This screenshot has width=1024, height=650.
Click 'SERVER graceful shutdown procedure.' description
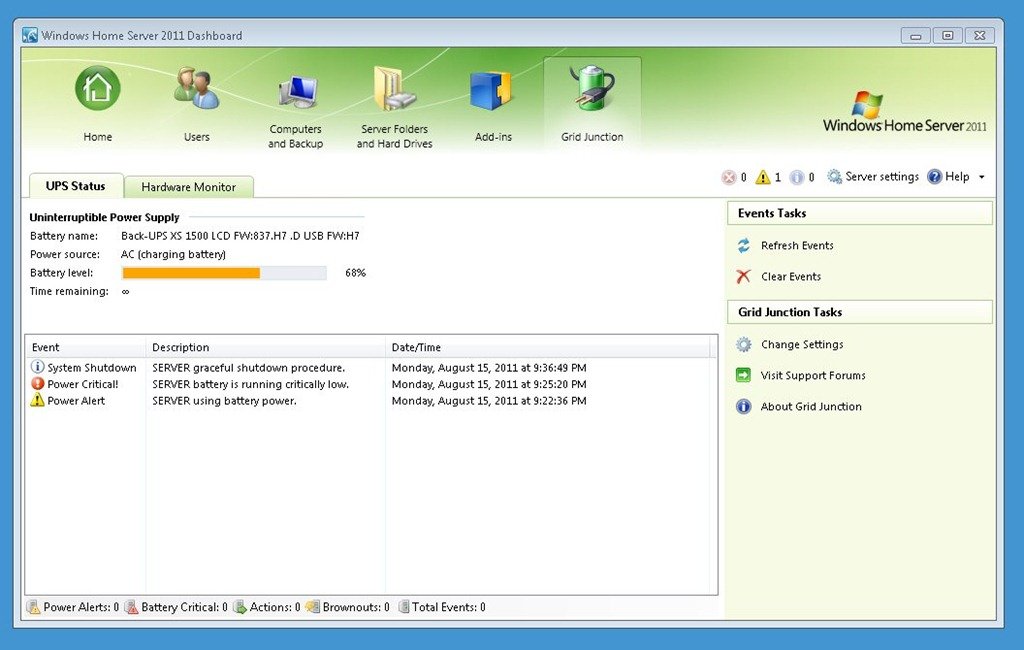[249, 368]
